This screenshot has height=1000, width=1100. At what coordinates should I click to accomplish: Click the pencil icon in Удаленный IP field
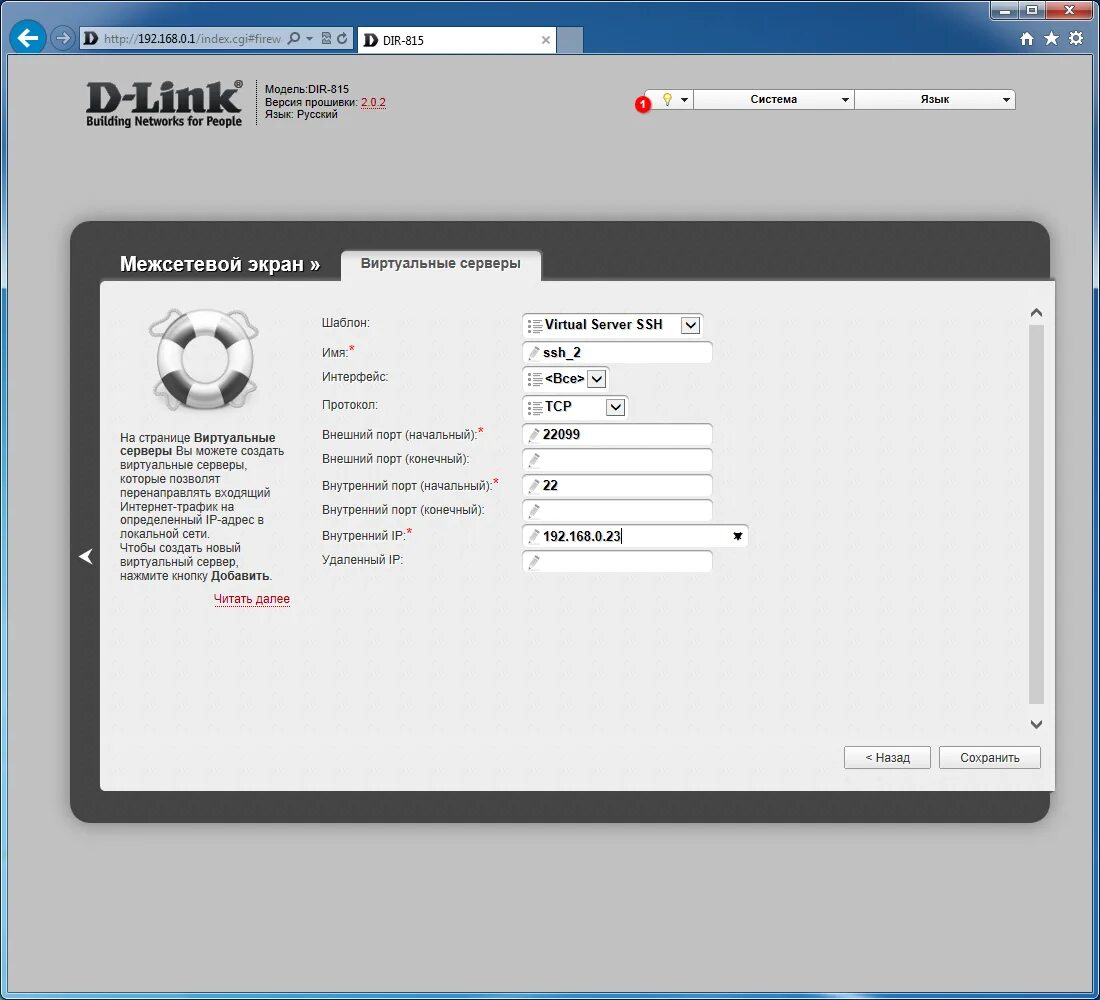[534, 562]
